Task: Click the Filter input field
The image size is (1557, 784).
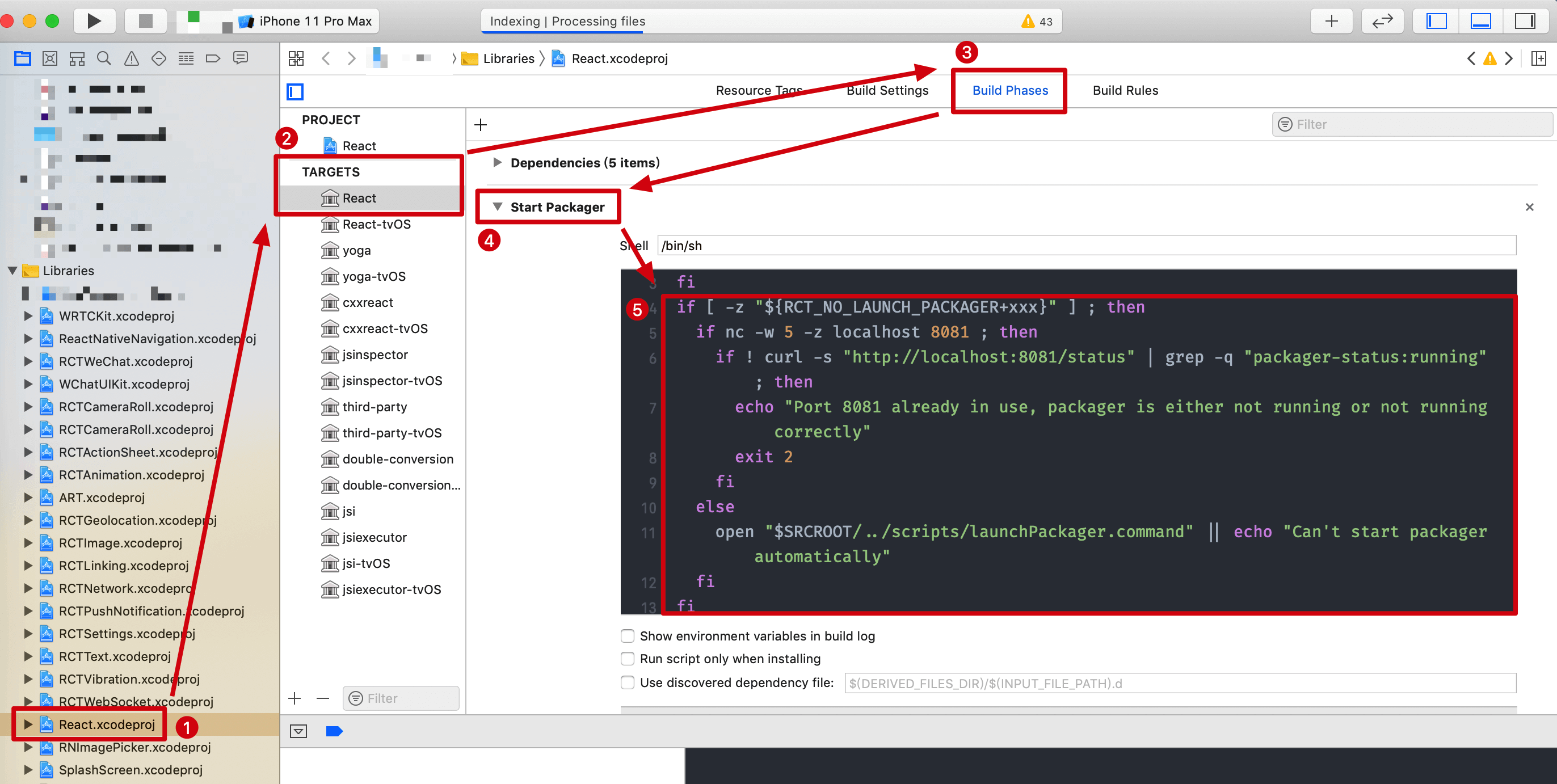Action: (x=1407, y=124)
